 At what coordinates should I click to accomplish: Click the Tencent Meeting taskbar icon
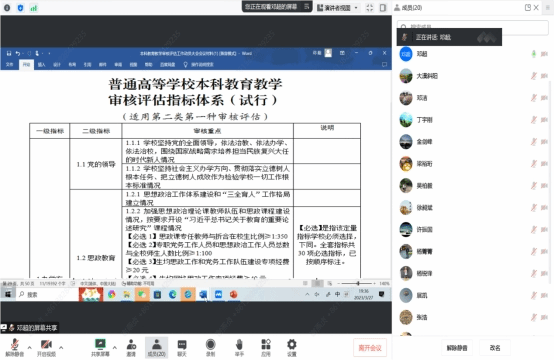pos(218,294)
